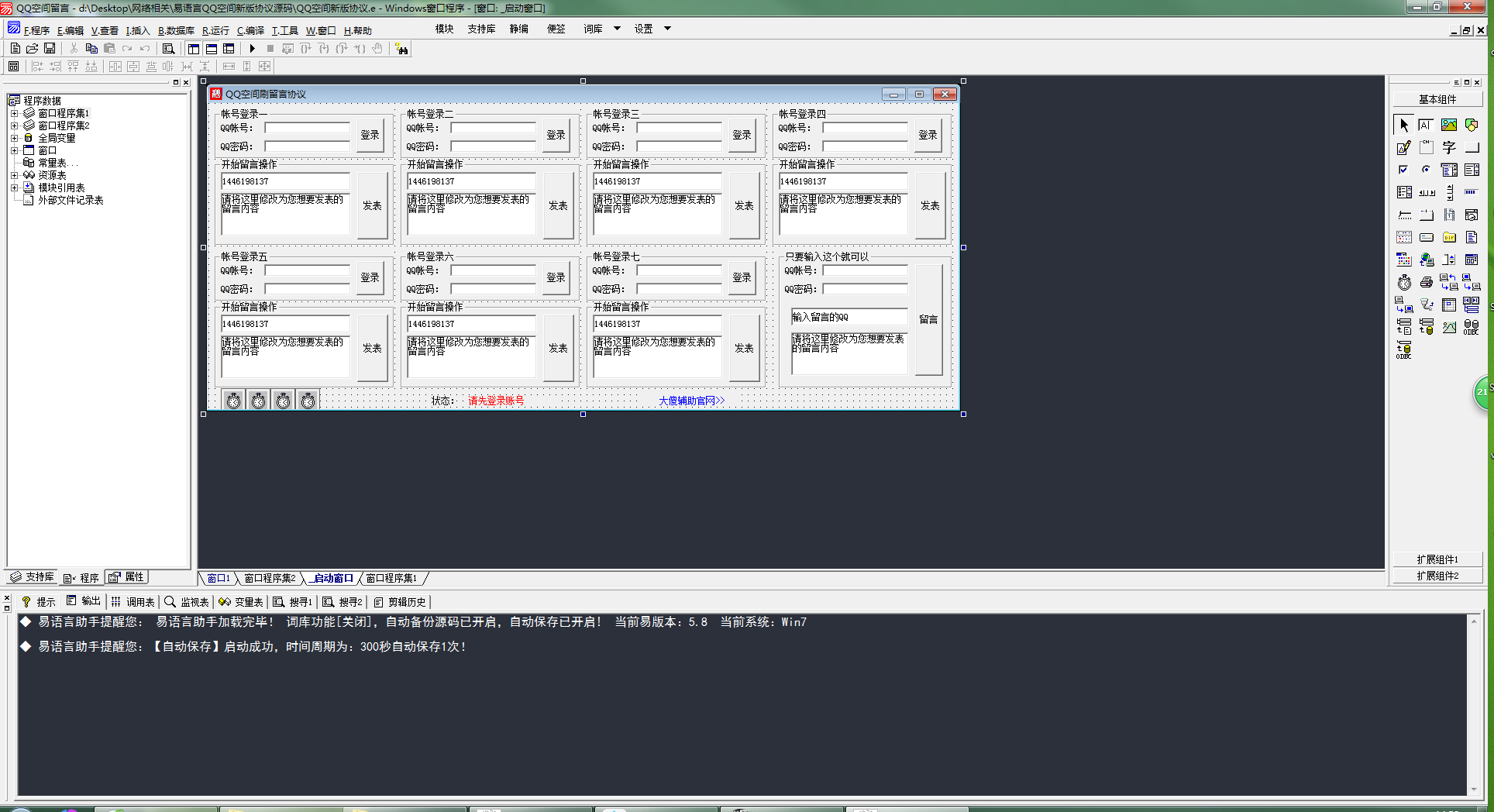The width and height of the screenshot is (1494, 812).
Task: Switch to the 窗口程序集2 tab
Action: pyautogui.click(x=270, y=578)
